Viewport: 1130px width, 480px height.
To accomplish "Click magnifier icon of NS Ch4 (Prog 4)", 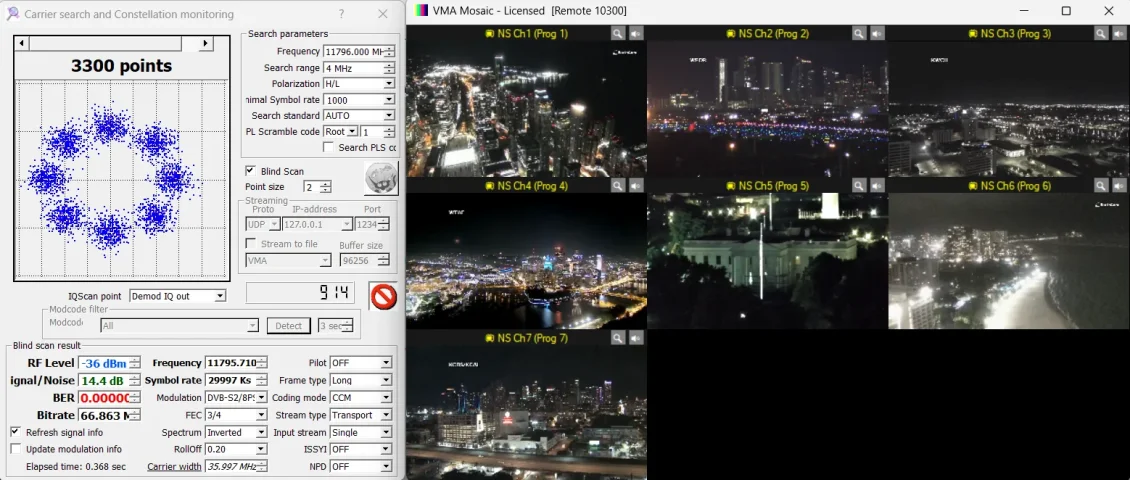I will click(618, 186).
